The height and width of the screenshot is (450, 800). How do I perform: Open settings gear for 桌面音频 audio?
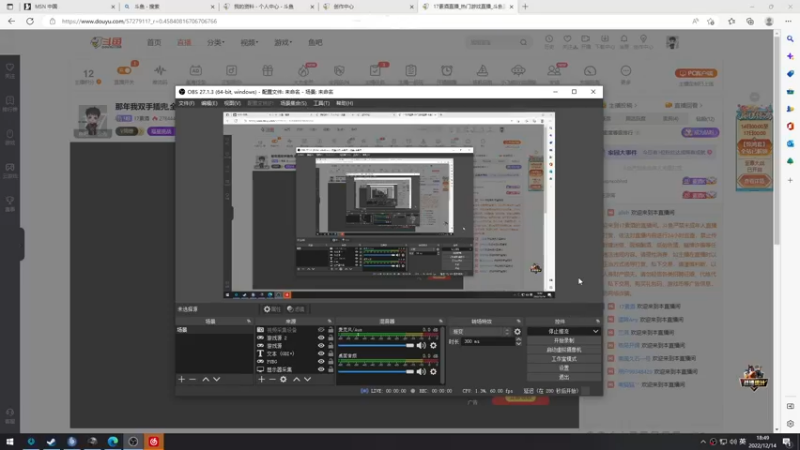click(433, 371)
